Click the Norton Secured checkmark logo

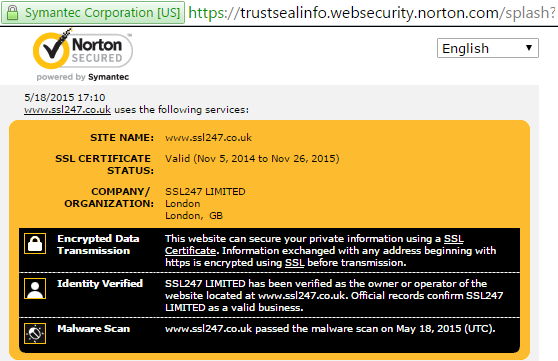[83, 49]
